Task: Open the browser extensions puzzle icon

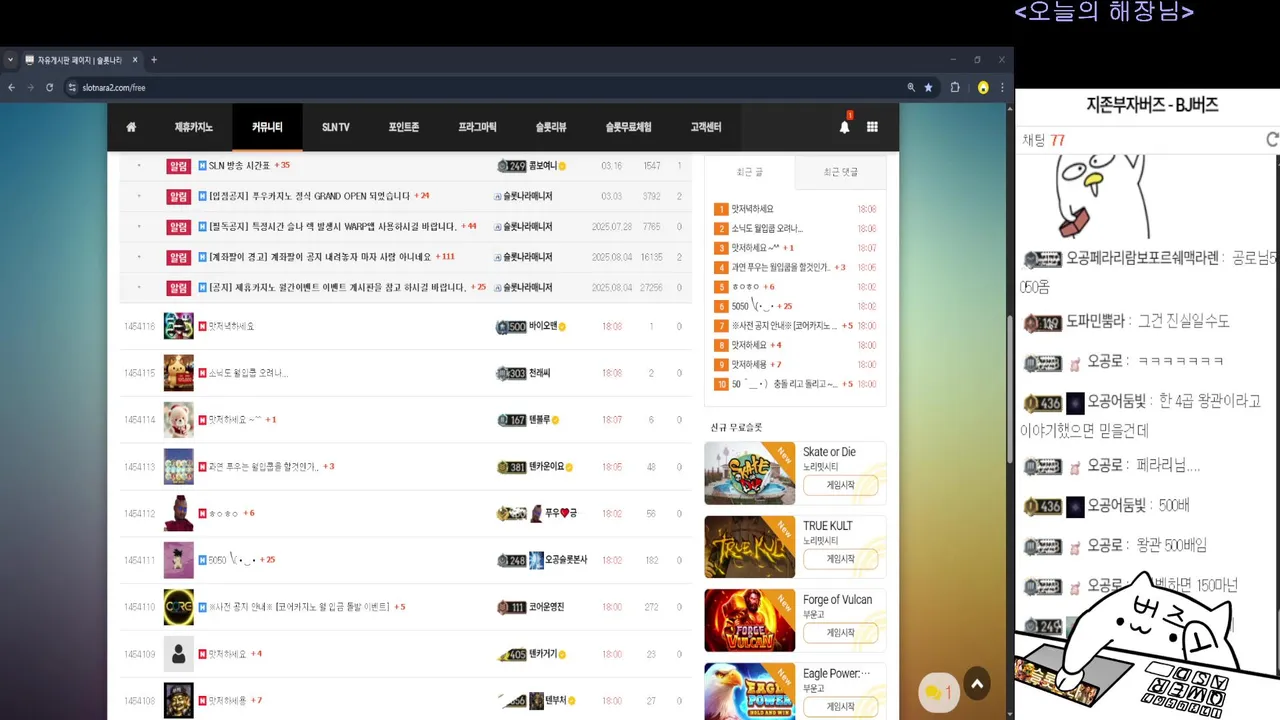Action: point(955,88)
